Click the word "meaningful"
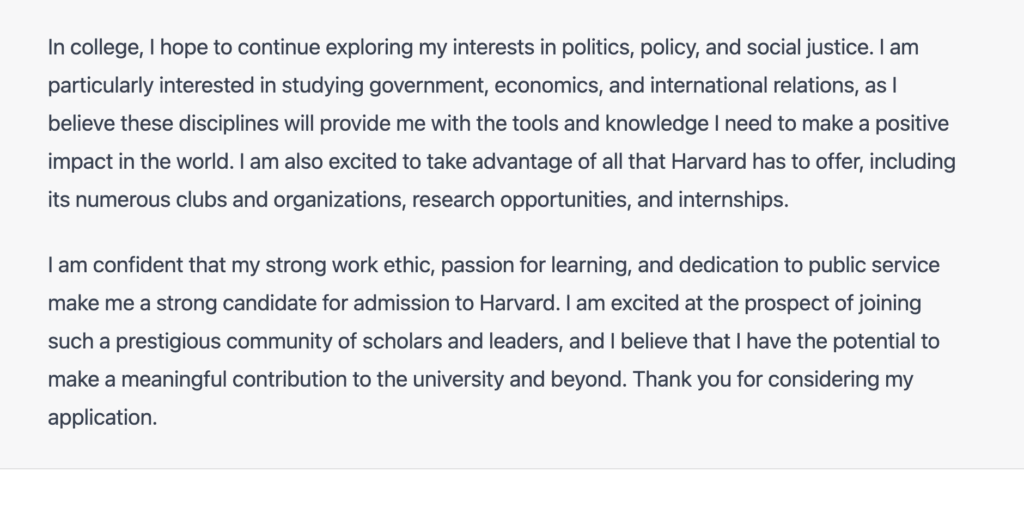The height and width of the screenshot is (514, 1024). point(174,379)
